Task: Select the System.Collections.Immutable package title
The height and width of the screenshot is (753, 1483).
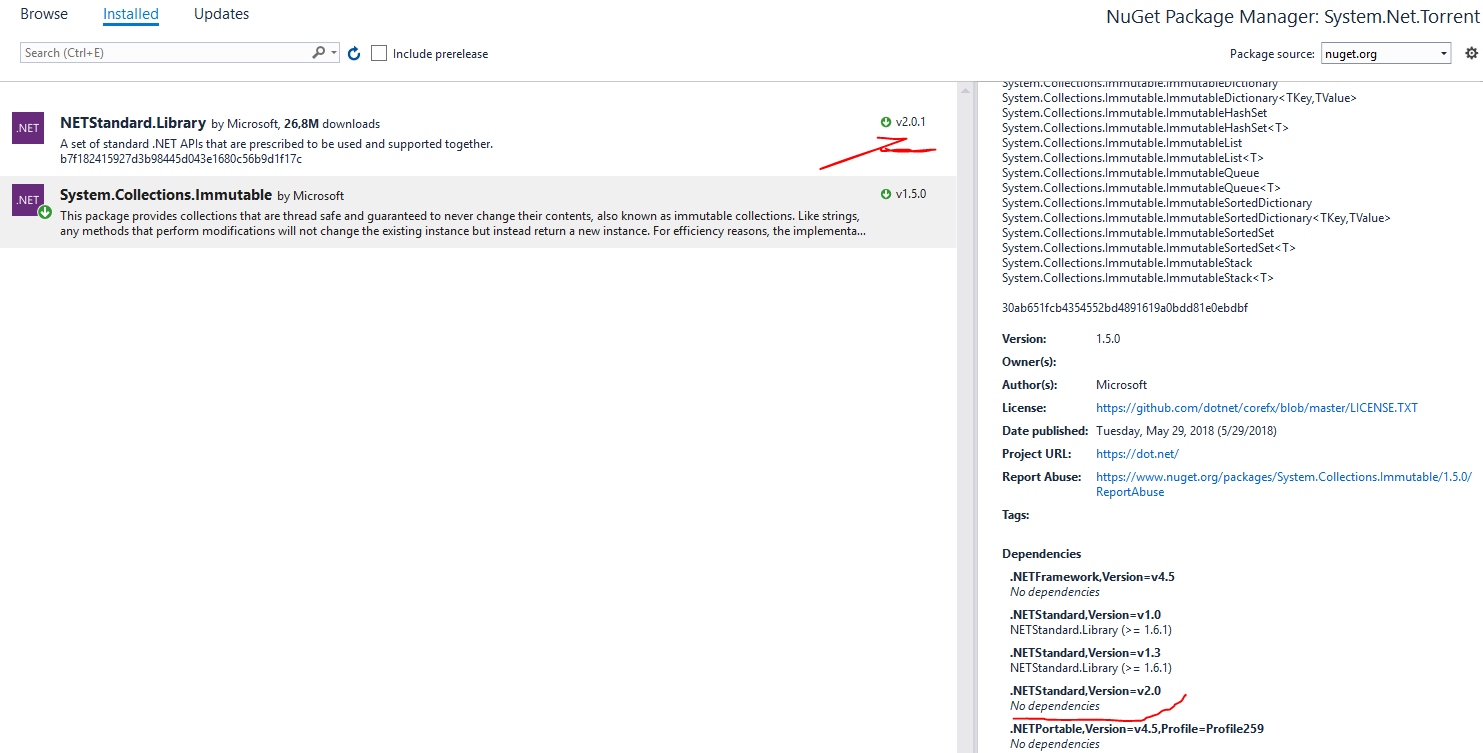Action: [166, 195]
